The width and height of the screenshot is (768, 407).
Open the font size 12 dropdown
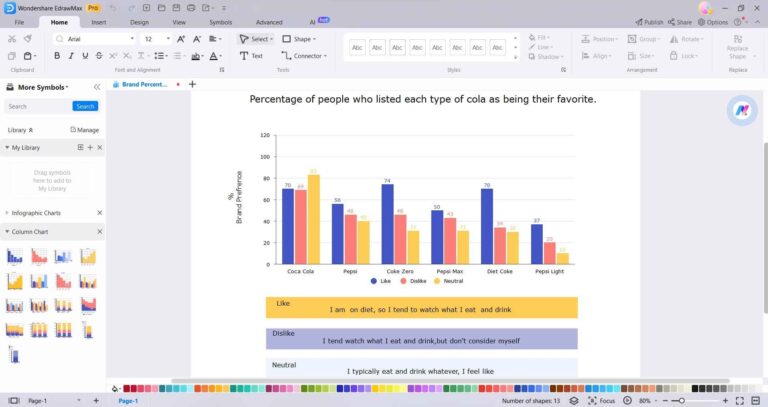coord(168,39)
